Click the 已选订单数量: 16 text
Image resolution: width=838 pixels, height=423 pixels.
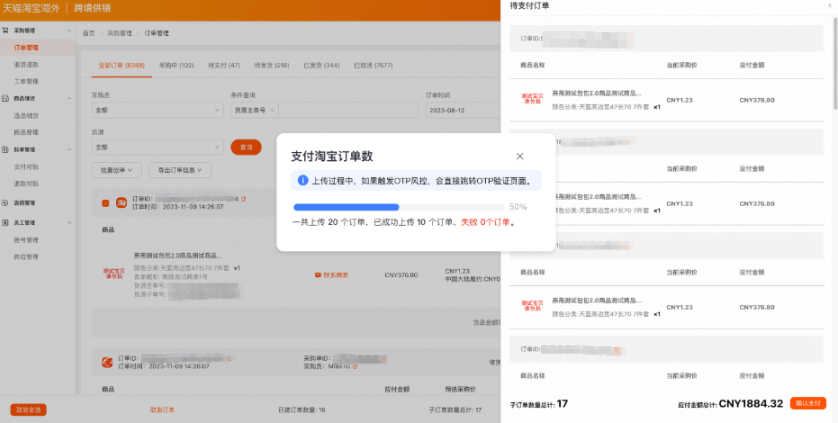301,410
